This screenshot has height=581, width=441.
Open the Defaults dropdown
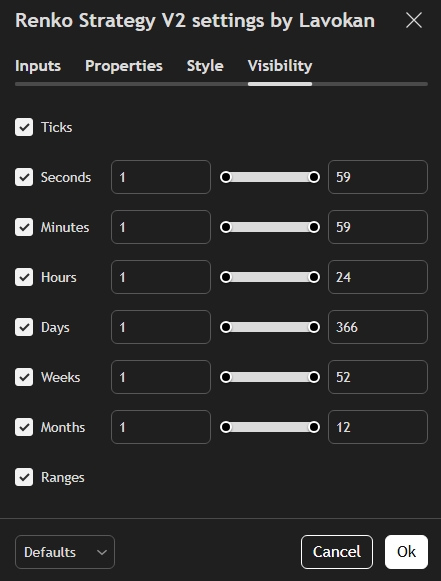click(65, 552)
